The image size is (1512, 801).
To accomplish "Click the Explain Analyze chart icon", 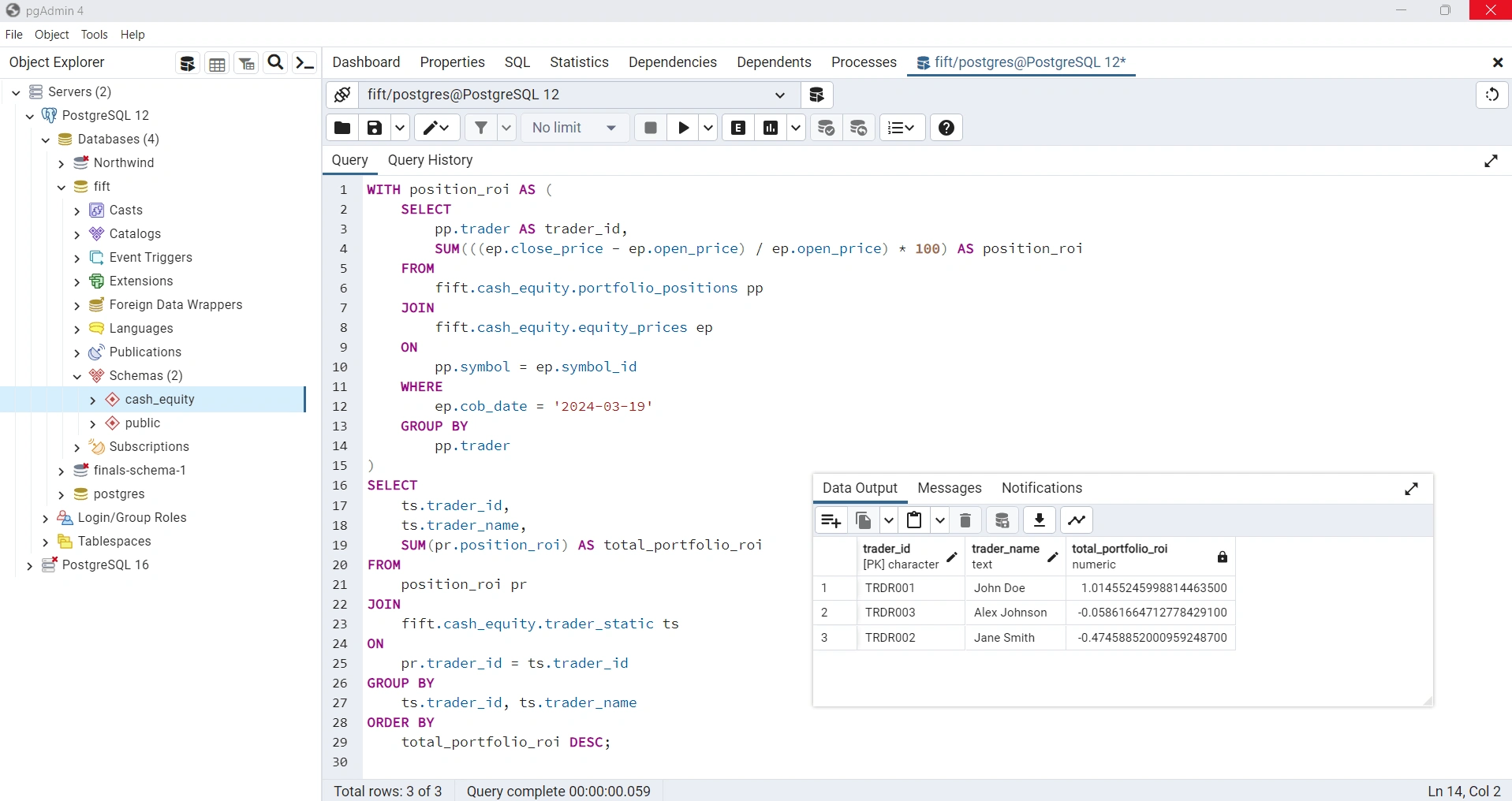I will click(771, 128).
